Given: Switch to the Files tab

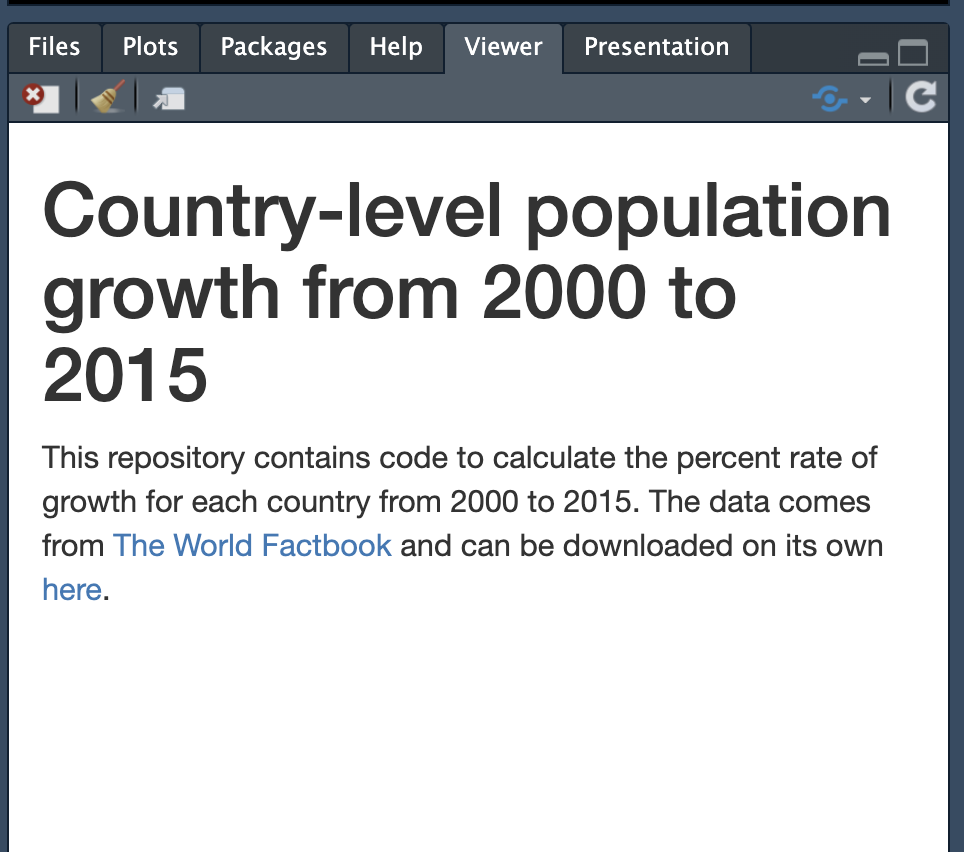Looking at the screenshot, I should 56,47.
